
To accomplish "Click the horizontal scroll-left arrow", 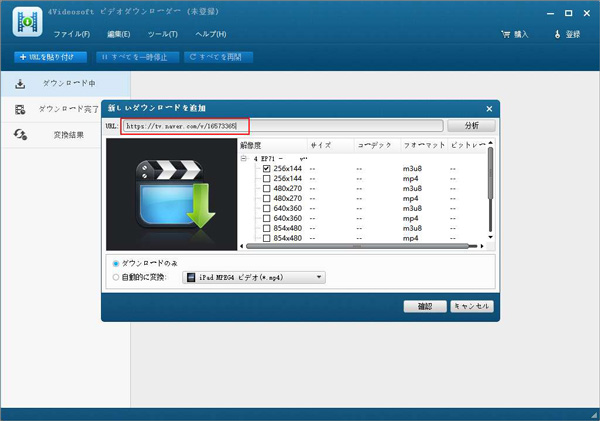I will pos(241,246).
